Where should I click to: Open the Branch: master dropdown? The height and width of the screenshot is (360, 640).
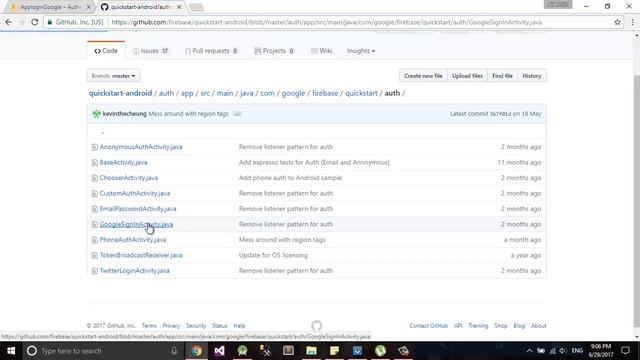pos(113,76)
